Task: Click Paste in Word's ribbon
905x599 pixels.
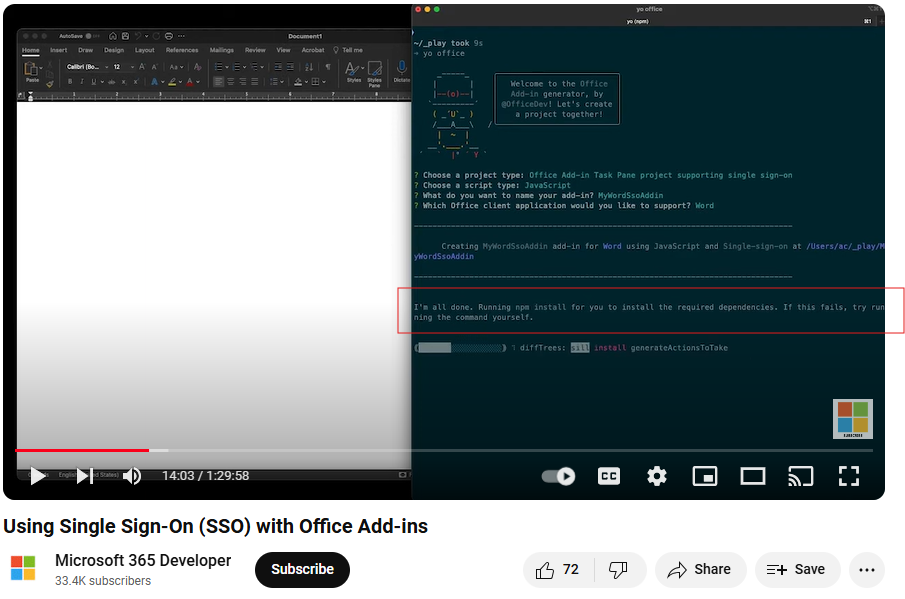Action: coord(32,72)
